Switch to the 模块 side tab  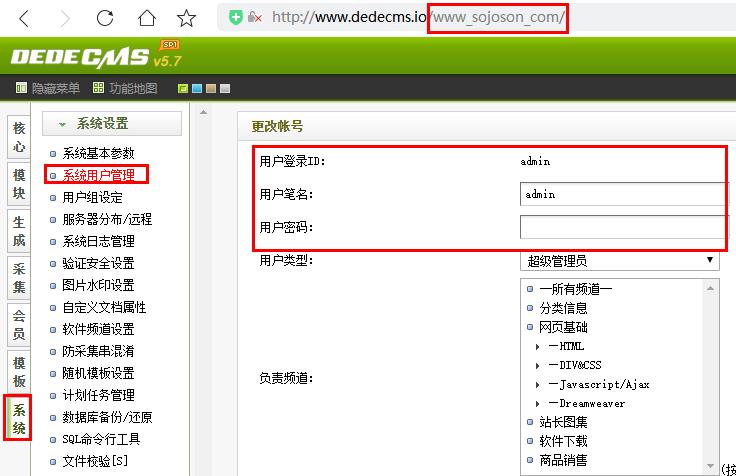click(19, 184)
